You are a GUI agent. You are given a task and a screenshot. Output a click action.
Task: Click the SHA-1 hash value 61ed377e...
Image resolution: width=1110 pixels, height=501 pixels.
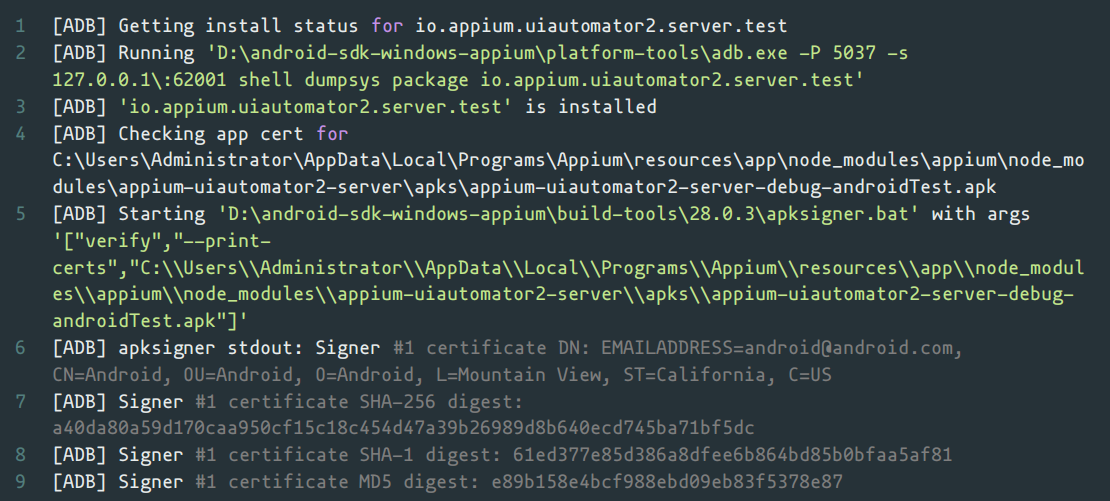(733, 455)
